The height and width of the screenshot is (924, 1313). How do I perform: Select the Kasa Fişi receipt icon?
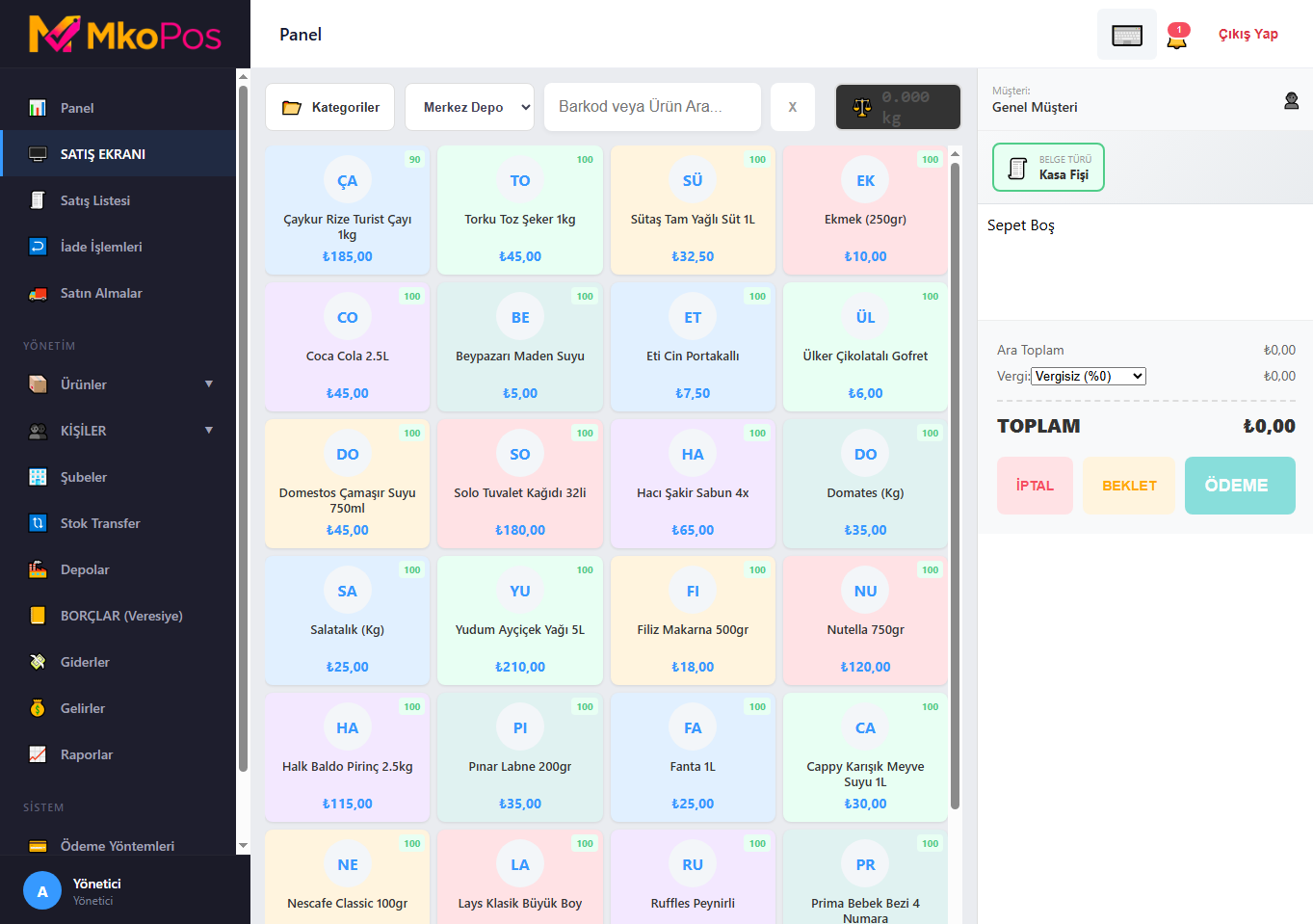[x=1018, y=166]
